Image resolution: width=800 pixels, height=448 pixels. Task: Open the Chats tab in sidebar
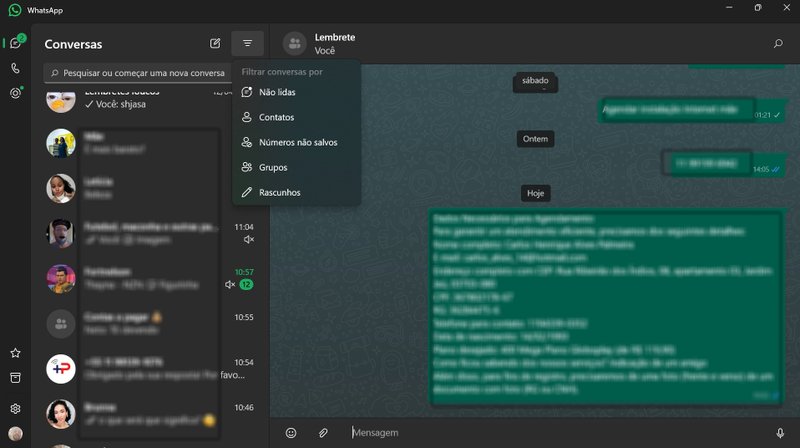tap(15, 43)
